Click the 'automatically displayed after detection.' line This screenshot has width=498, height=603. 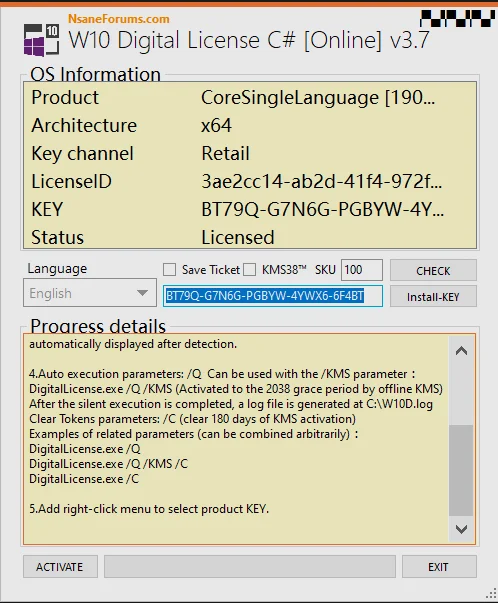click(x=133, y=344)
